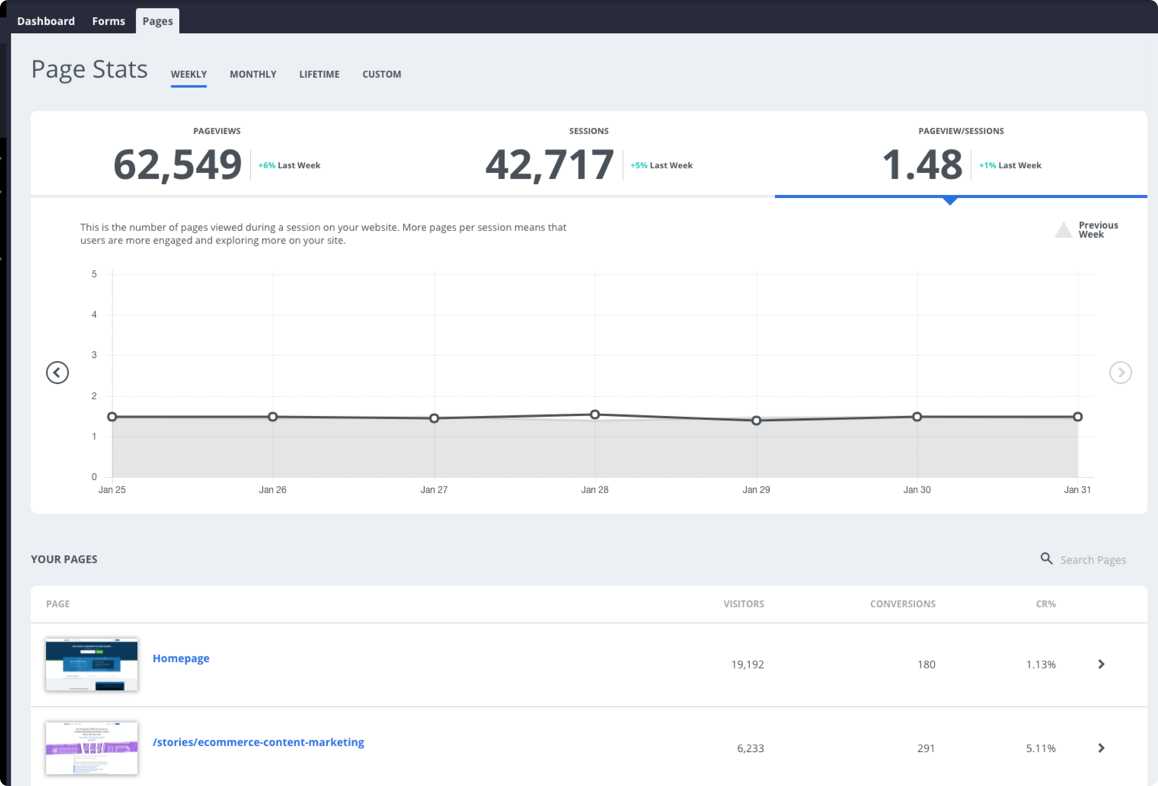
Task: Open /stories/ecommerce-content-marketing page link
Action: (x=258, y=742)
